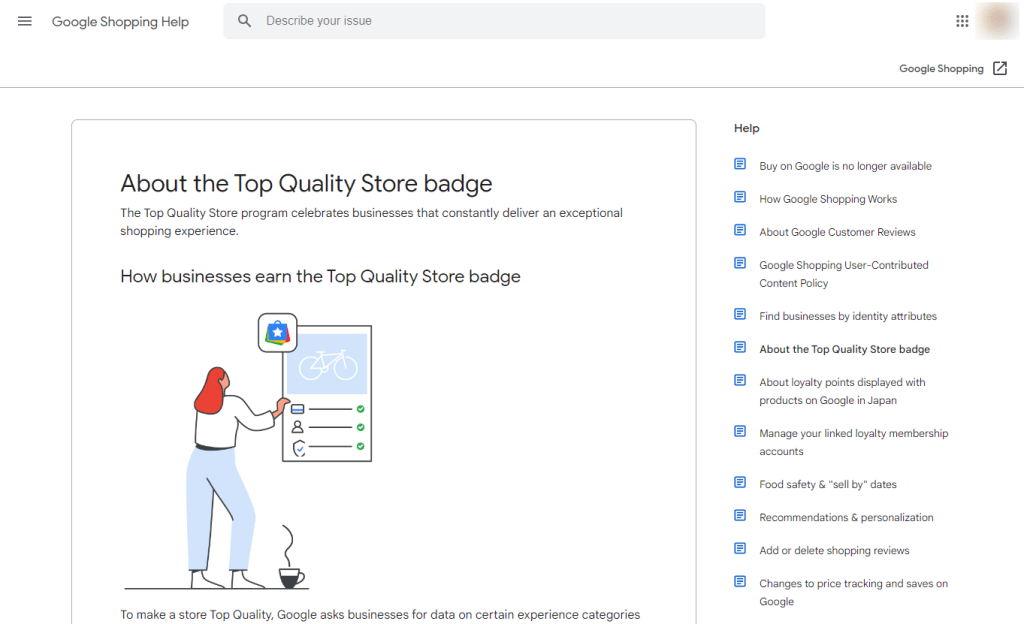Open Manage your linked loyalty membership accounts
Viewport: 1024px width, 624px height.
(854, 443)
